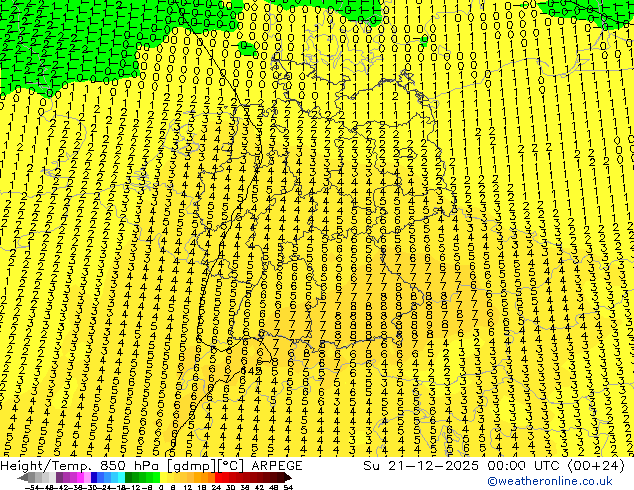This screenshot has height=490, width=634.
Task: Pick the dark blue -30 legend swatch
Action: click(94, 477)
